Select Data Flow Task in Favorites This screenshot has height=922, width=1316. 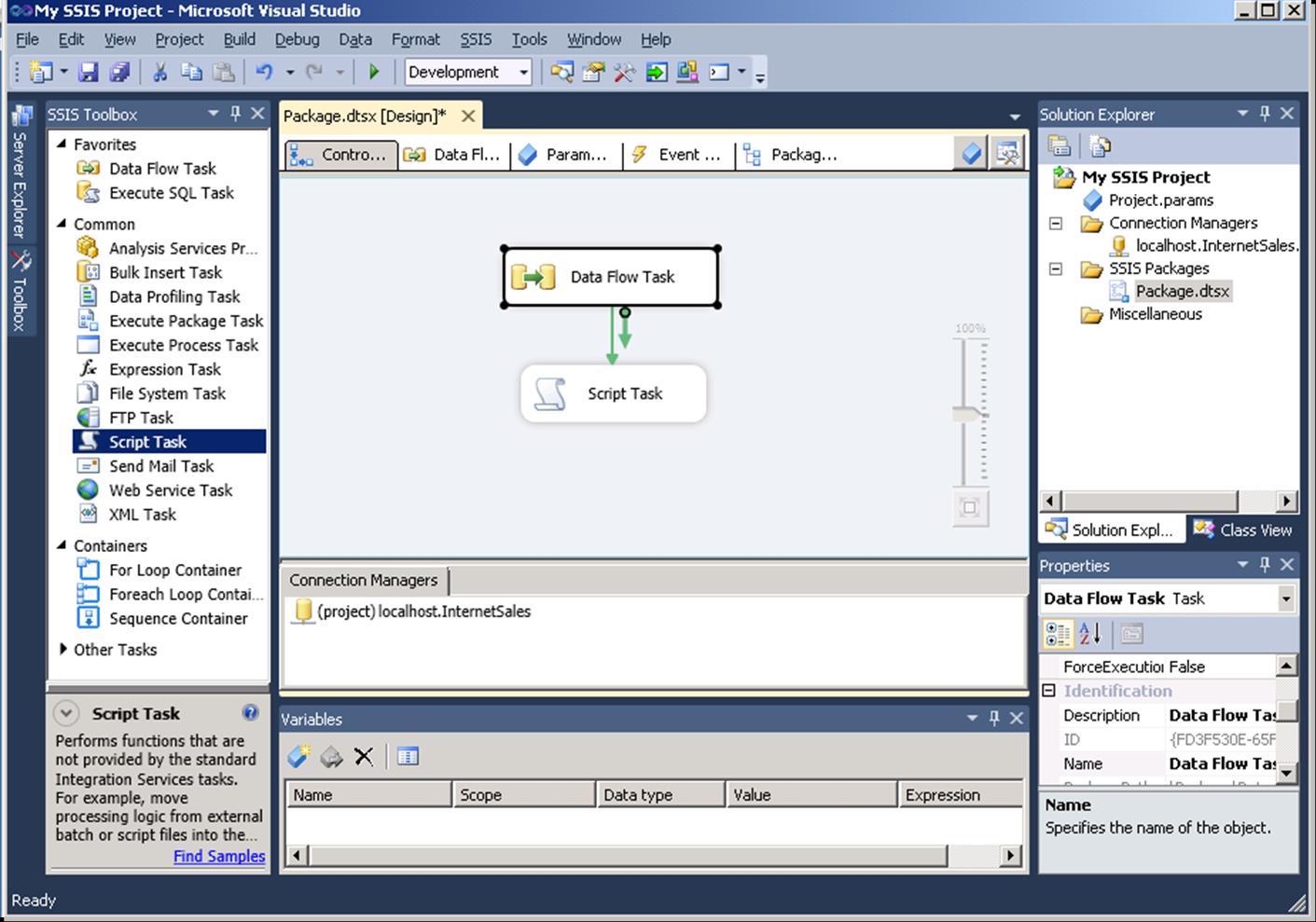[x=162, y=169]
